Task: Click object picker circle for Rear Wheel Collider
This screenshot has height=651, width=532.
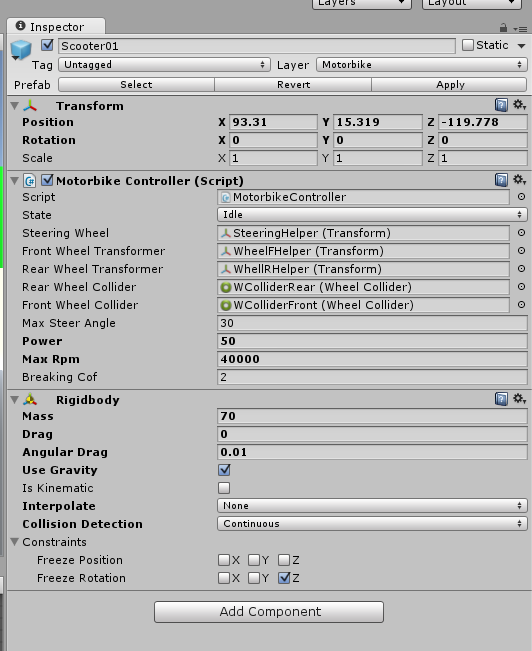Action: coord(521,287)
